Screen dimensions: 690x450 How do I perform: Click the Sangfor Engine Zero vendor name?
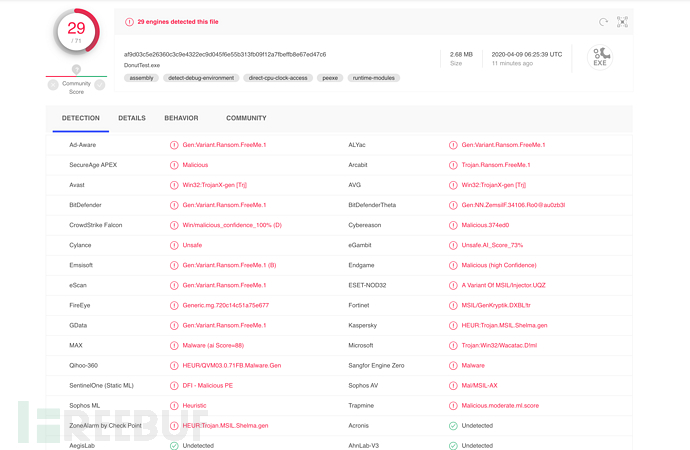point(376,366)
